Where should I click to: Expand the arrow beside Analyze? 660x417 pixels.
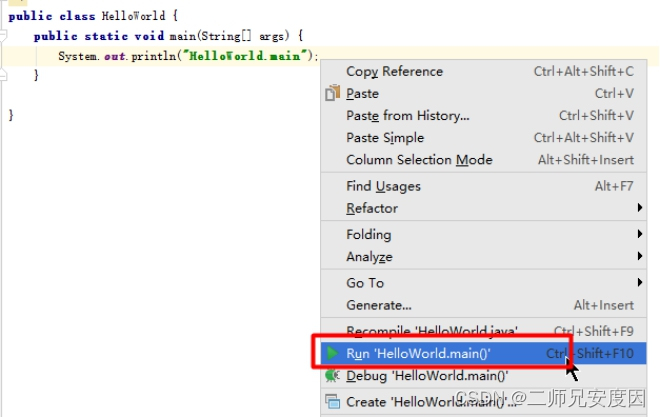(639, 256)
